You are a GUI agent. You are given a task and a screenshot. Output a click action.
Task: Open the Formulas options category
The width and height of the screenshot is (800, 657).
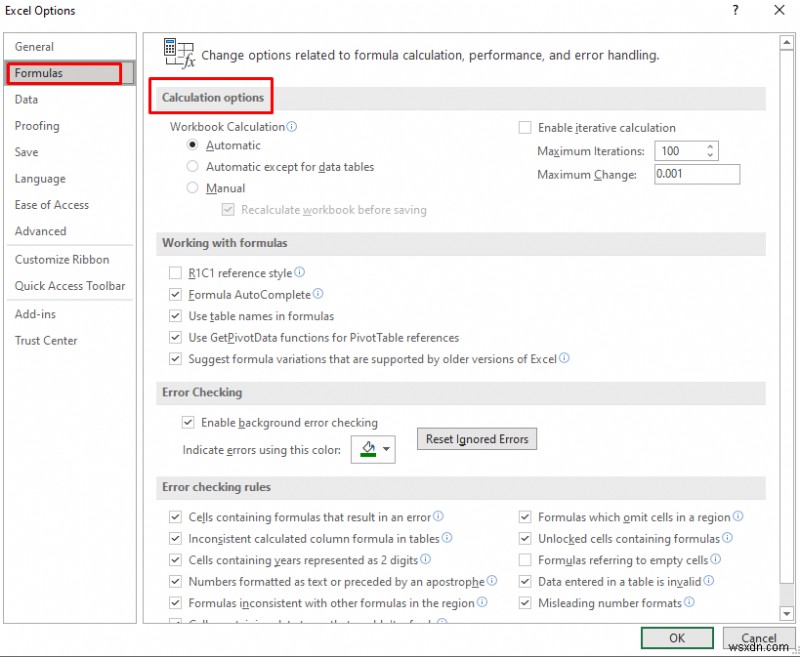pyautogui.click(x=70, y=73)
